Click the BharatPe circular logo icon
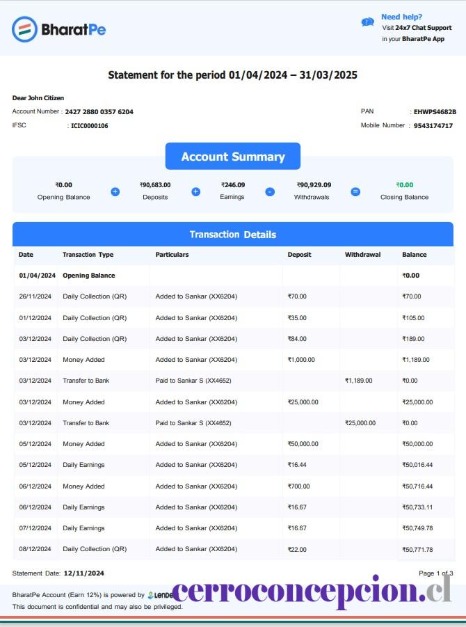 tap(24, 29)
